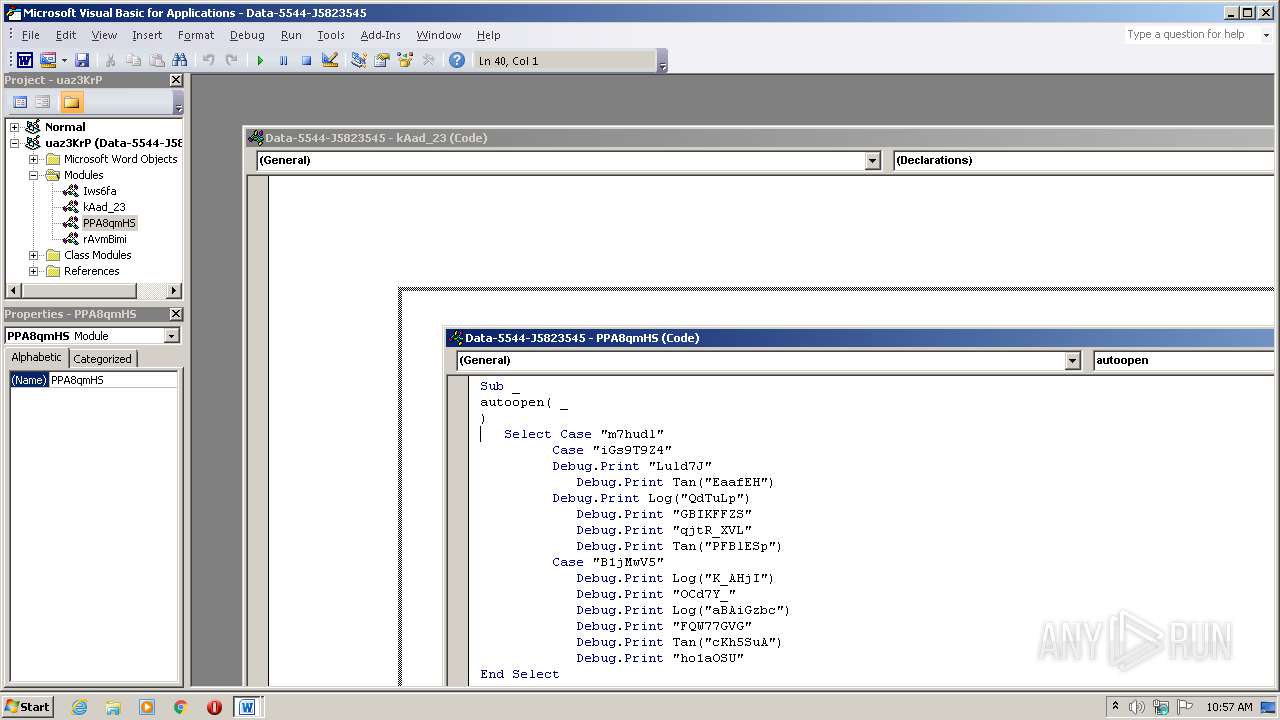Open the PPA8qmHS Module object dropdown
The width and height of the screenshot is (1280, 720).
(171, 336)
